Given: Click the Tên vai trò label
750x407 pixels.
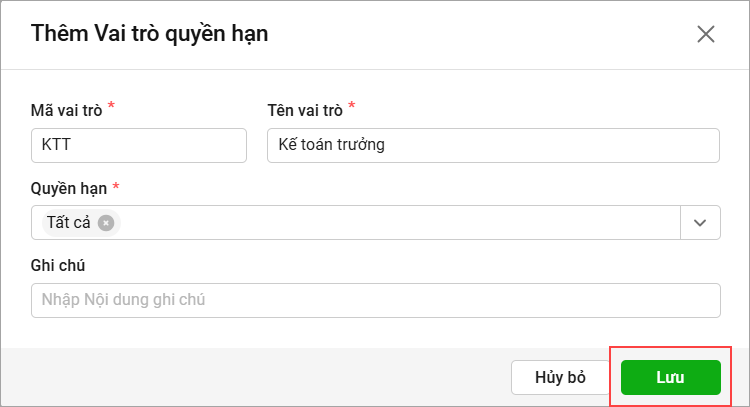Looking at the screenshot, I should click(305, 110).
